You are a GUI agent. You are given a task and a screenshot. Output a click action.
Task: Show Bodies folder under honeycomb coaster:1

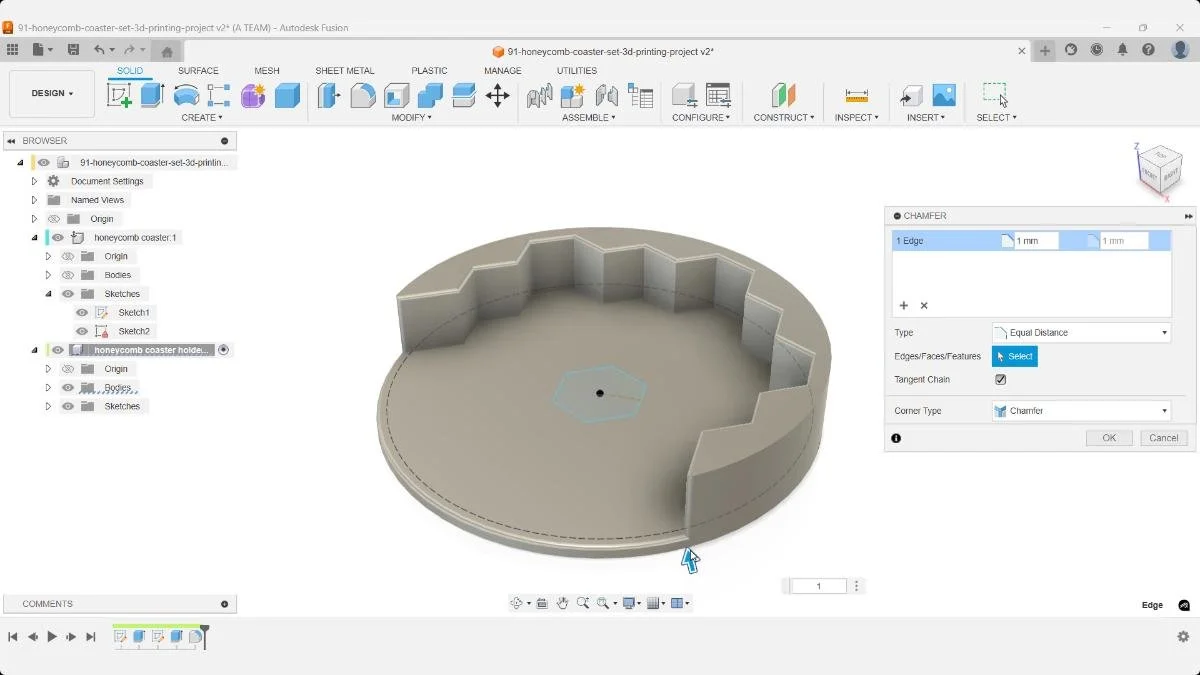[x=68, y=275]
